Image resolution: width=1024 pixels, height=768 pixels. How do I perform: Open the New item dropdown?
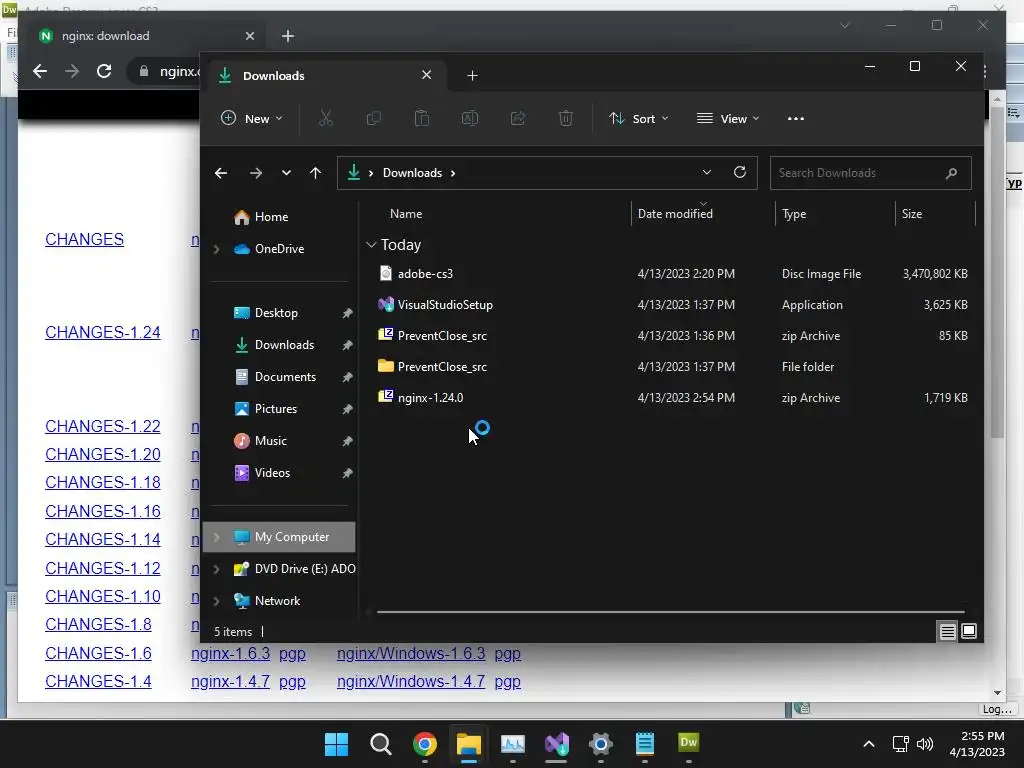251,118
